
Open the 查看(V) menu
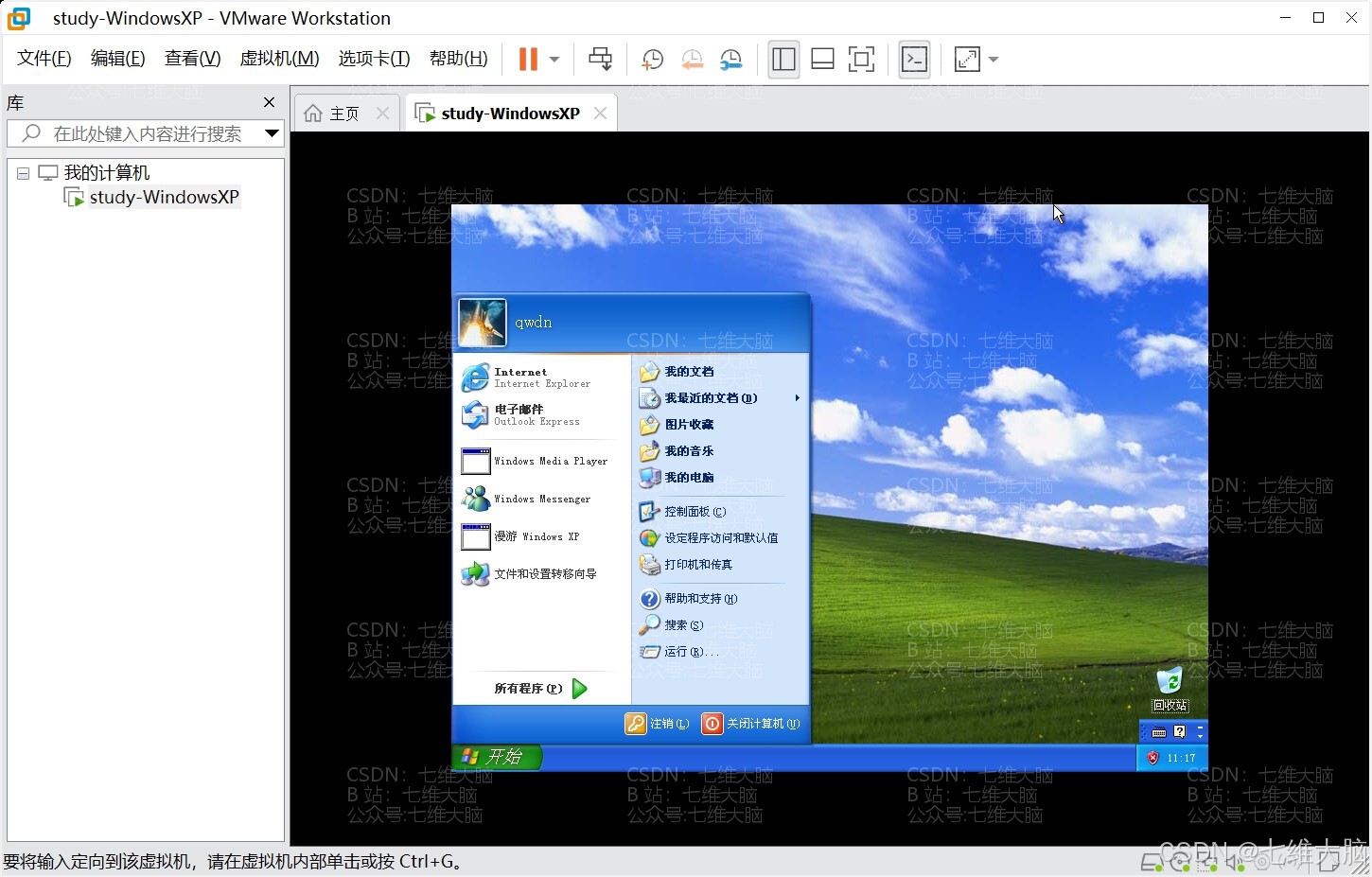(x=192, y=59)
